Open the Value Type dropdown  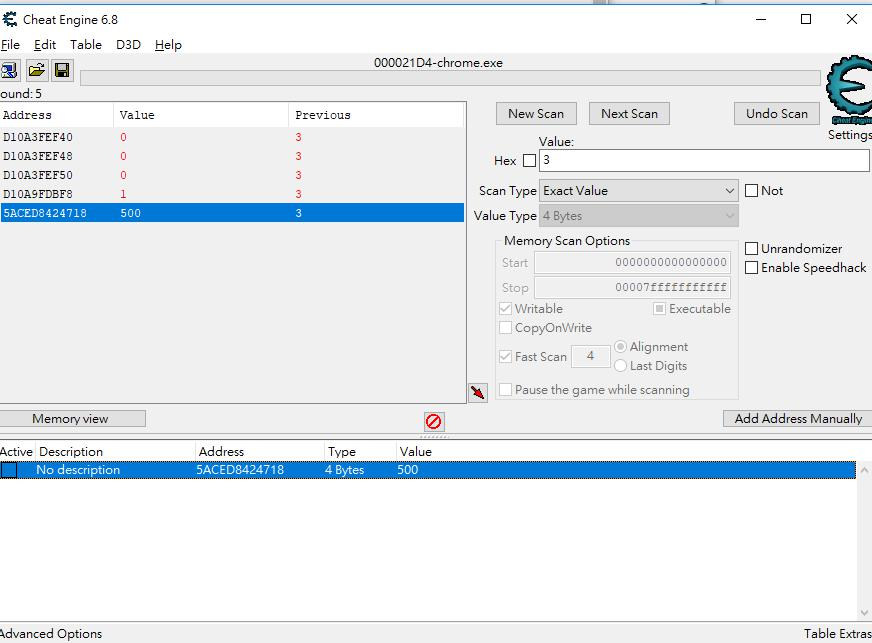638,216
